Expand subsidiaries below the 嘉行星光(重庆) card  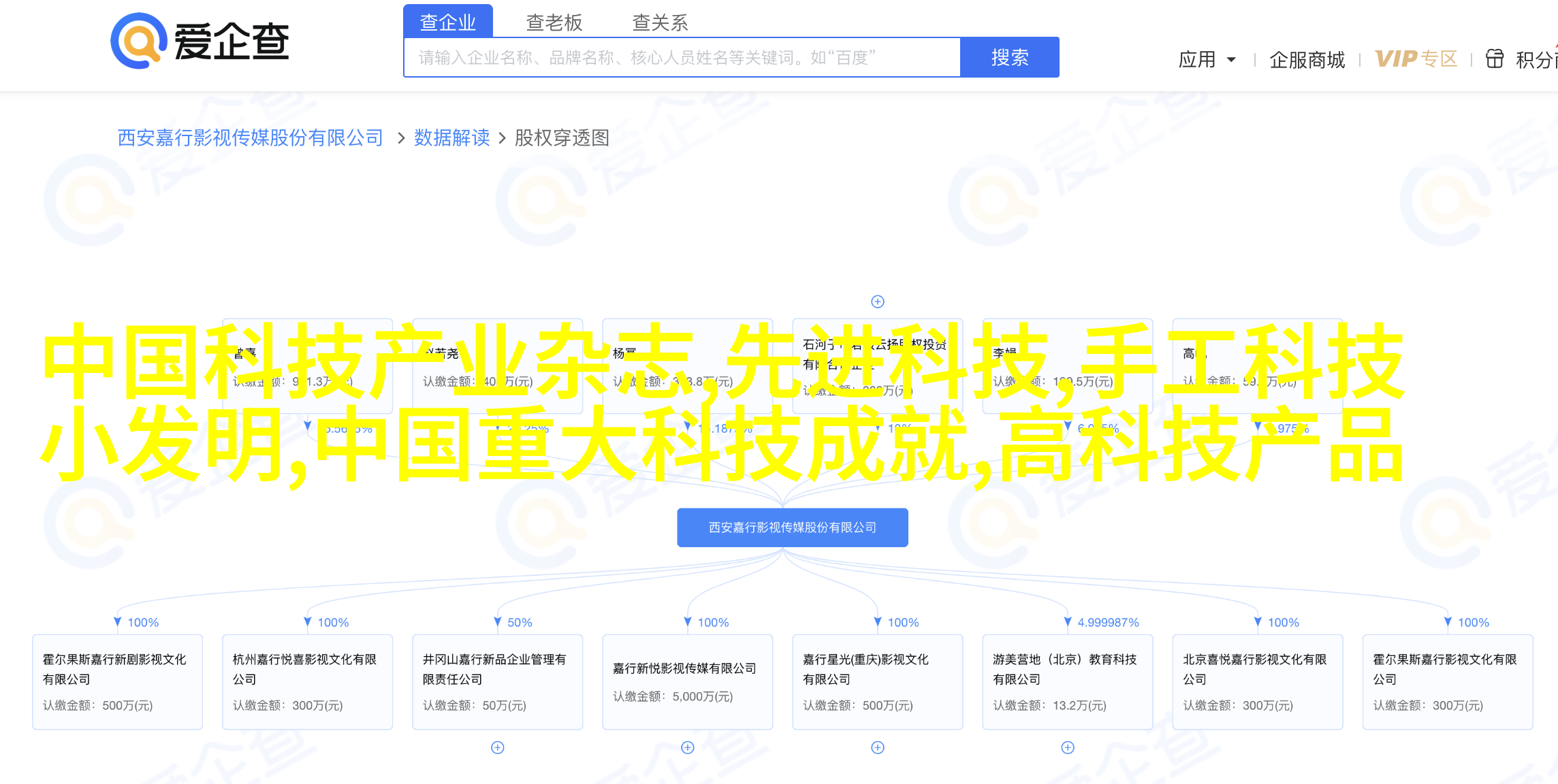pyautogui.click(x=878, y=747)
